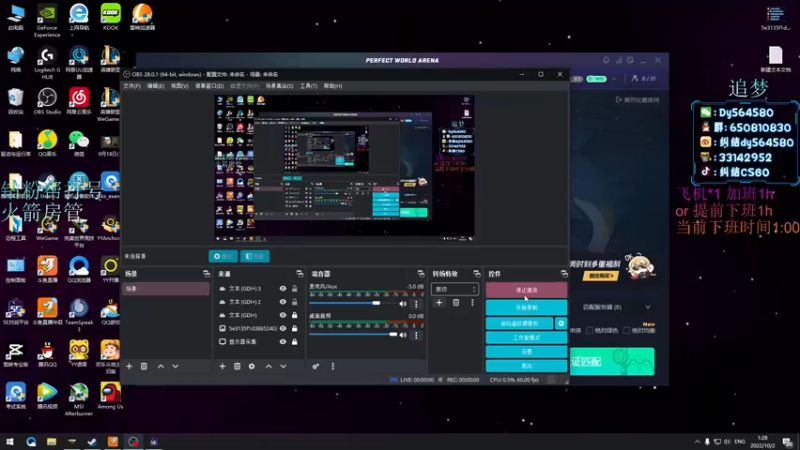The image size is (800, 450).
Task: Open advanced audio properties gear in the mixer
Action: pos(316,366)
